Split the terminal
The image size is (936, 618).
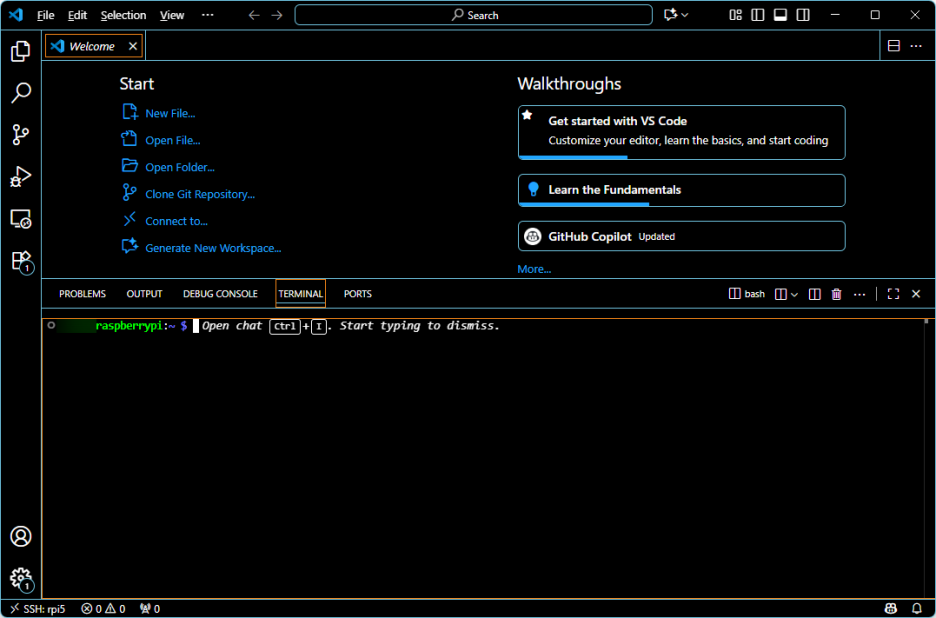click(x=814, y=294)
